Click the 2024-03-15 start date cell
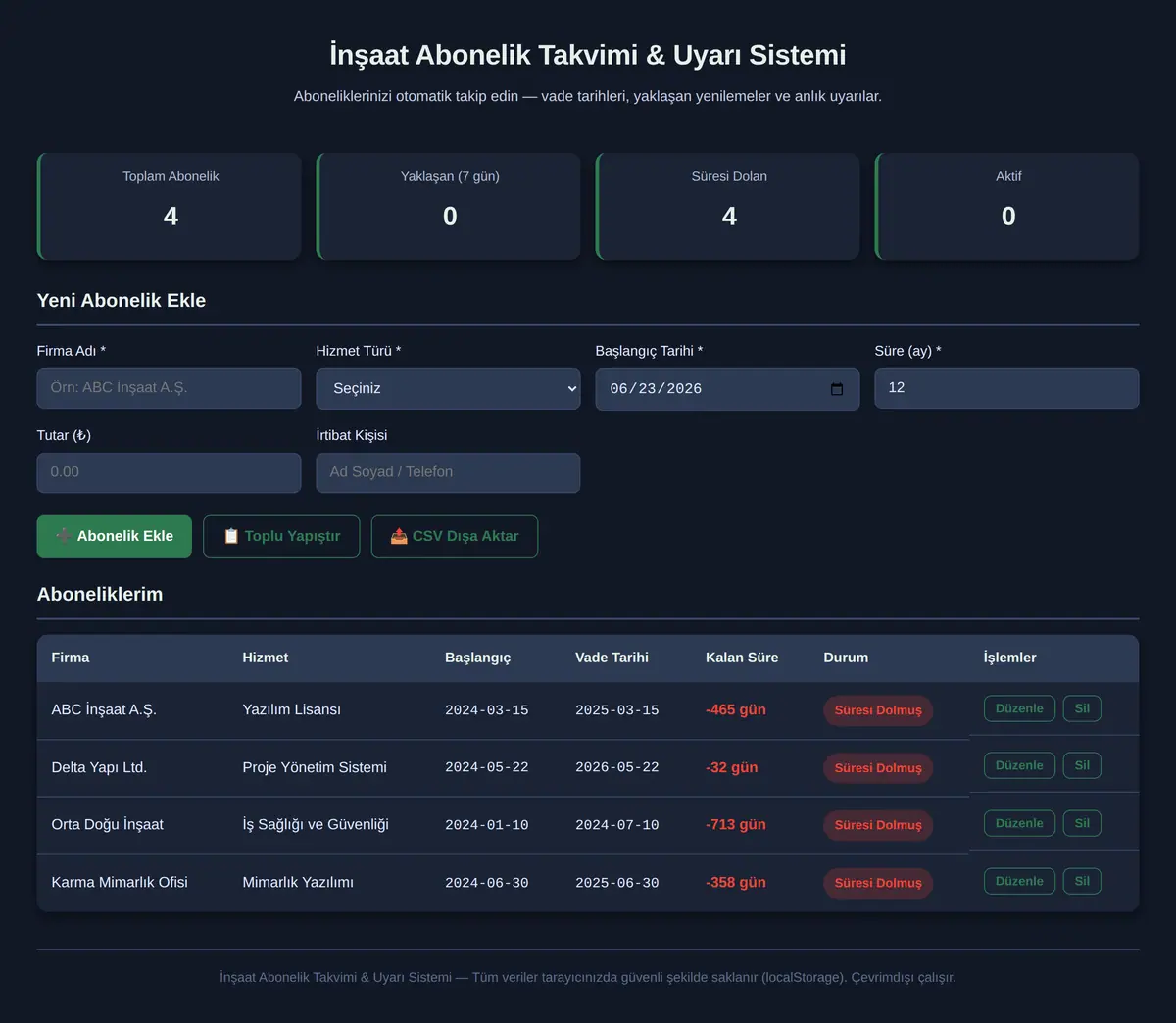The image size is (1176, 1023). click(487, 710)
